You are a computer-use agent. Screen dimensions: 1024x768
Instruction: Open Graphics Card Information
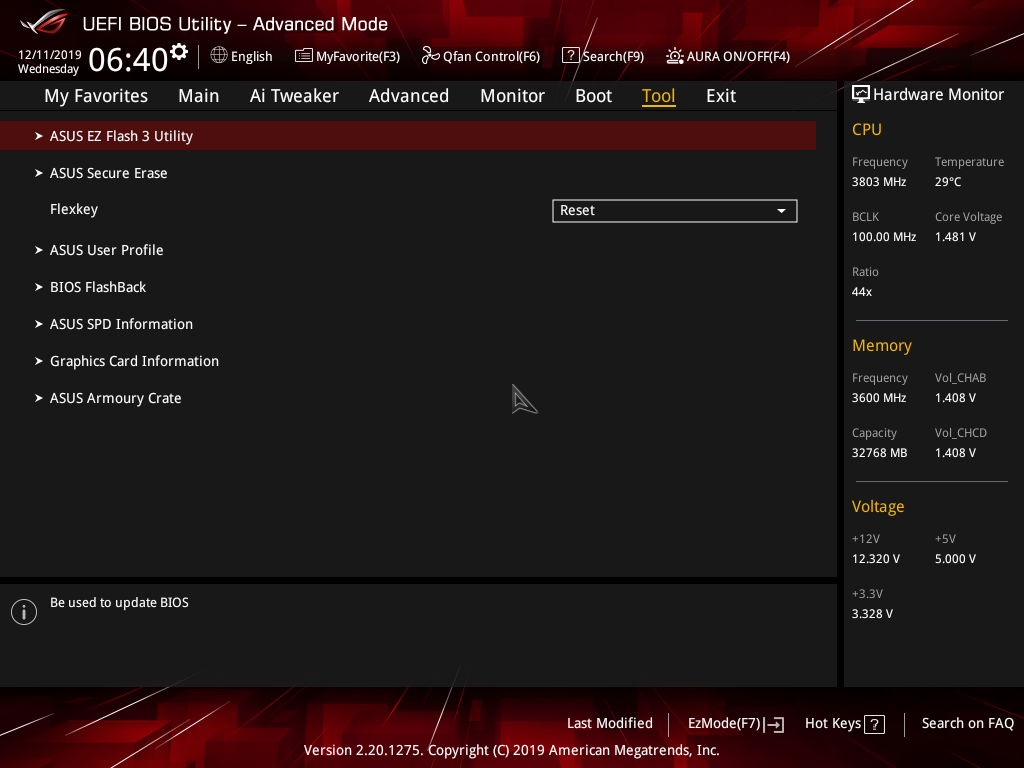[134, 361]
